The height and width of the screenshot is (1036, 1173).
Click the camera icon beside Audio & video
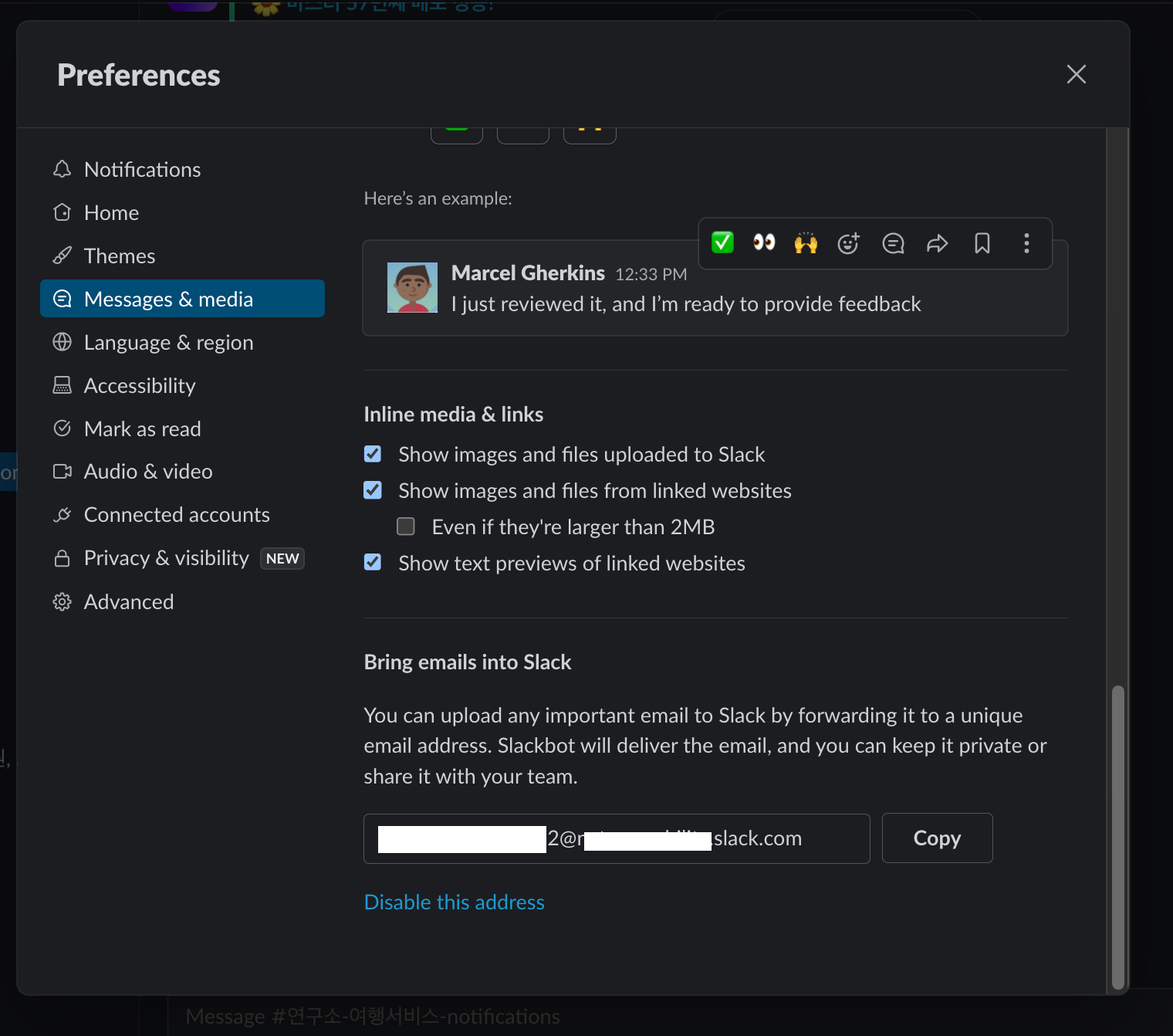[63, 472]
